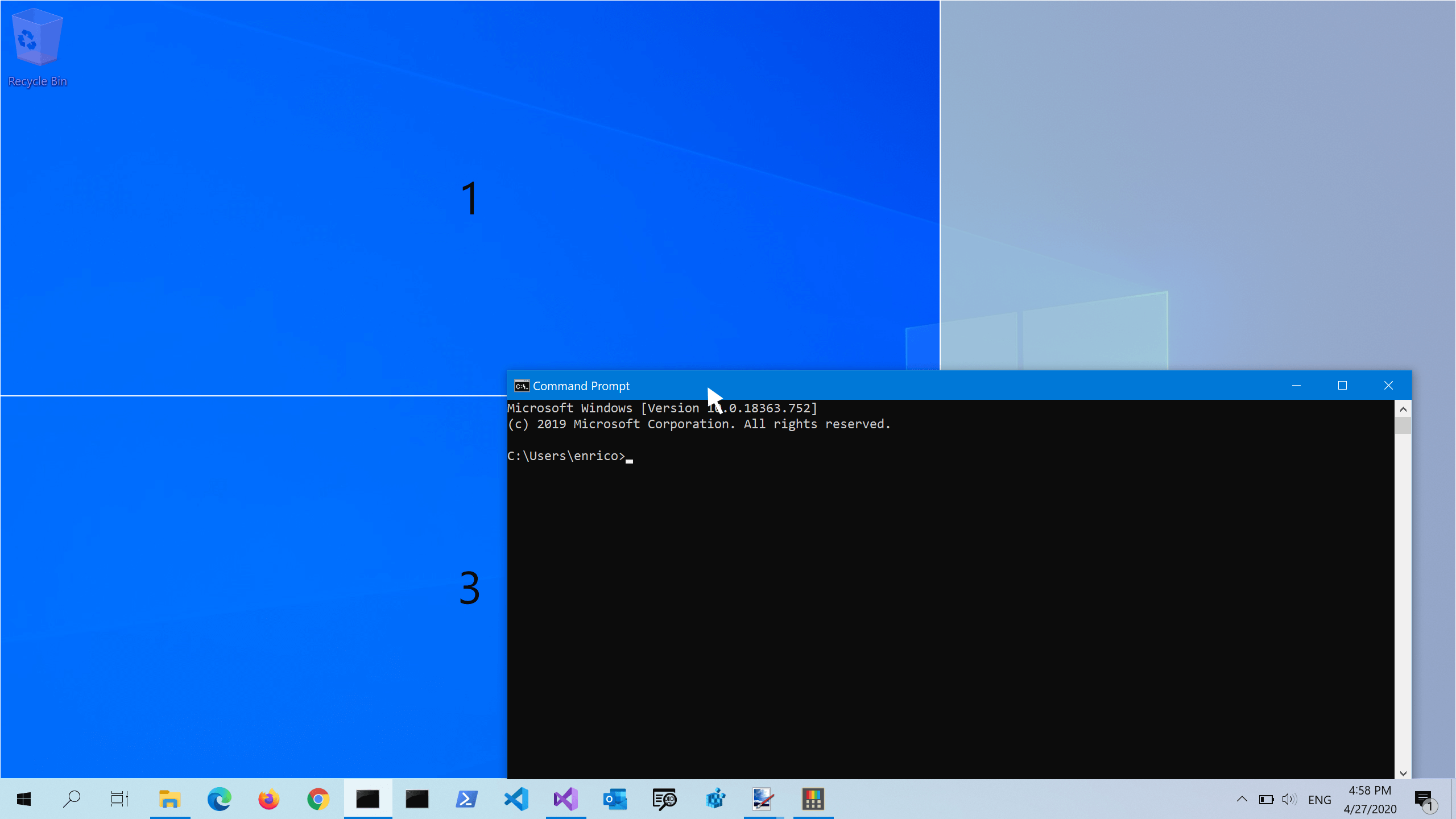Click the Windows Search taskbar
This screenshot has height=819, width=1456.
(71, 799)
